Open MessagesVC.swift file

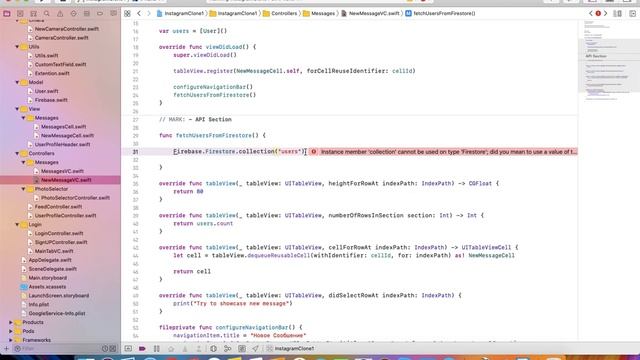(62, 171)
